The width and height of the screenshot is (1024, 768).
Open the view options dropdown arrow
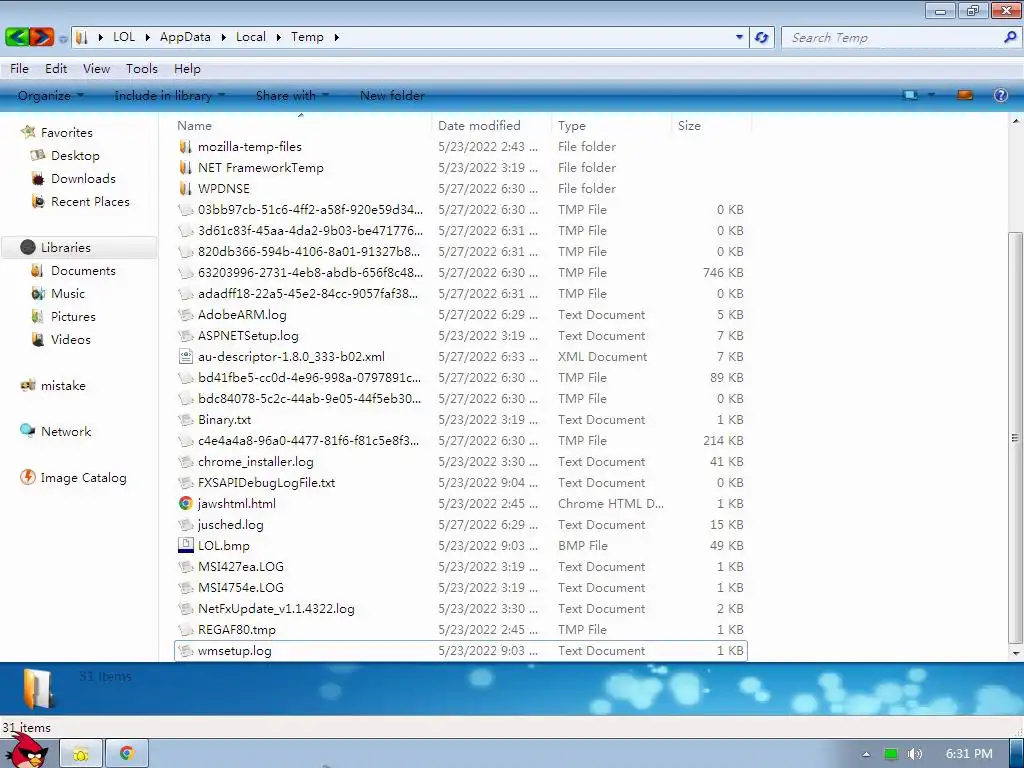click(931, 95)
